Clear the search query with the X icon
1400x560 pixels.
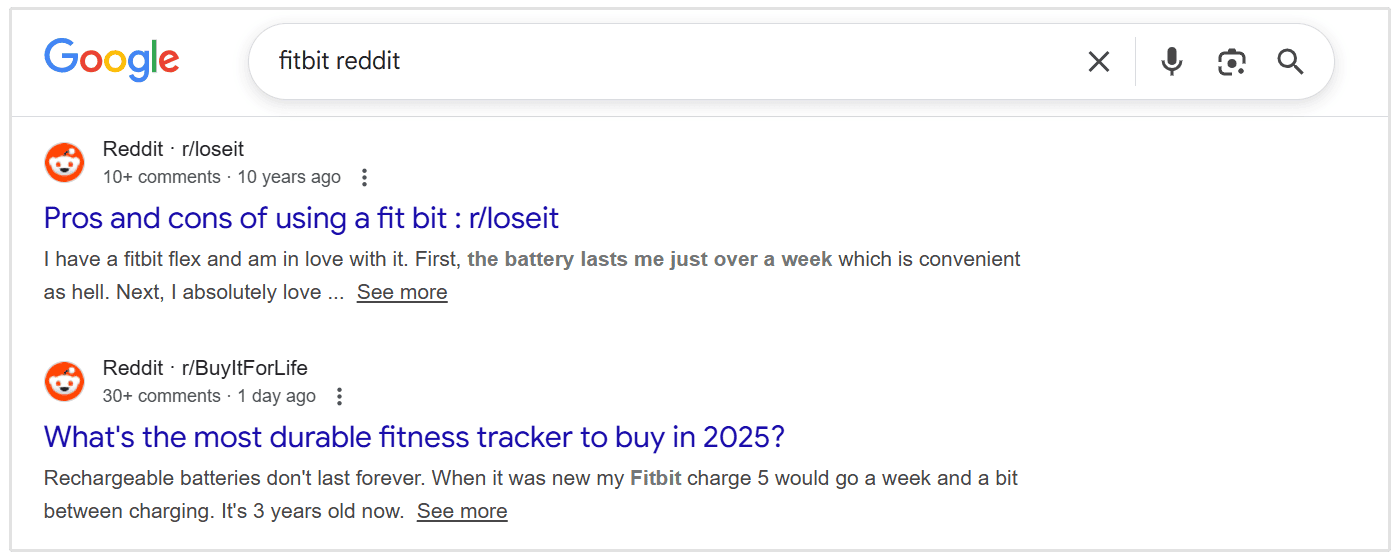1098,62
